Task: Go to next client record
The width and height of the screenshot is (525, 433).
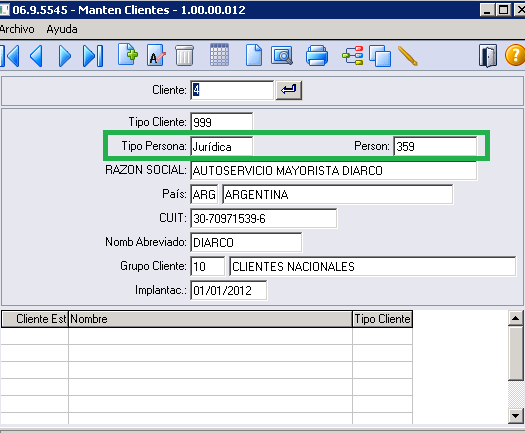Action: (x=64, y=56)
